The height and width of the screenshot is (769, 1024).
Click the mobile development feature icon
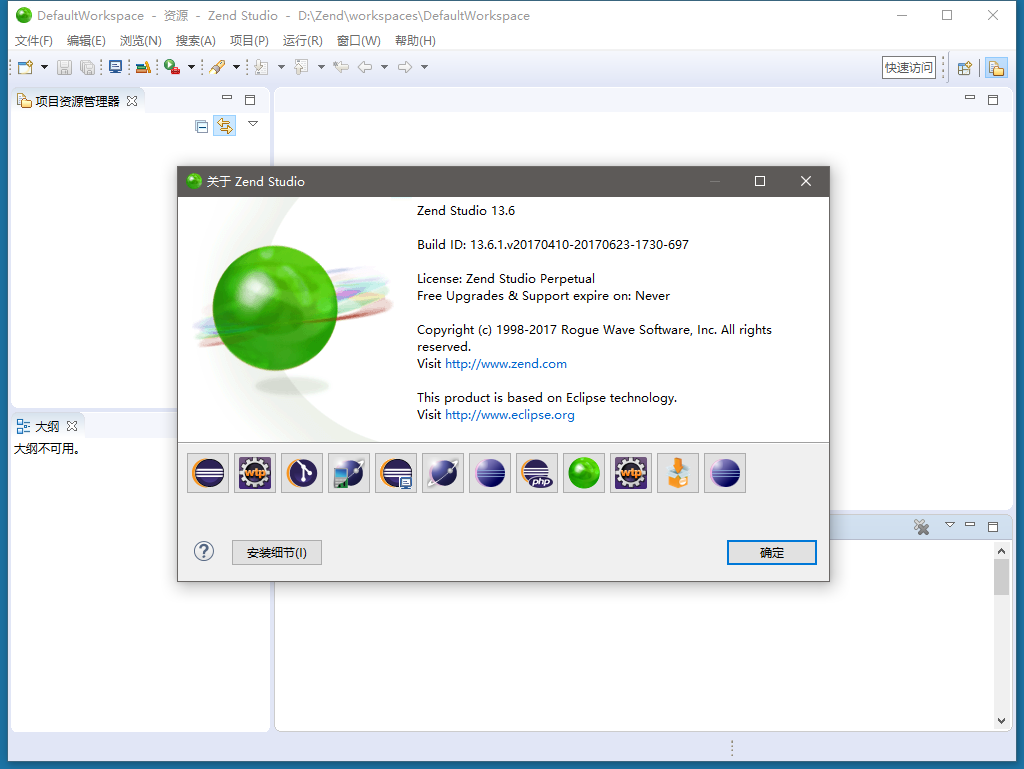[348, 472]
